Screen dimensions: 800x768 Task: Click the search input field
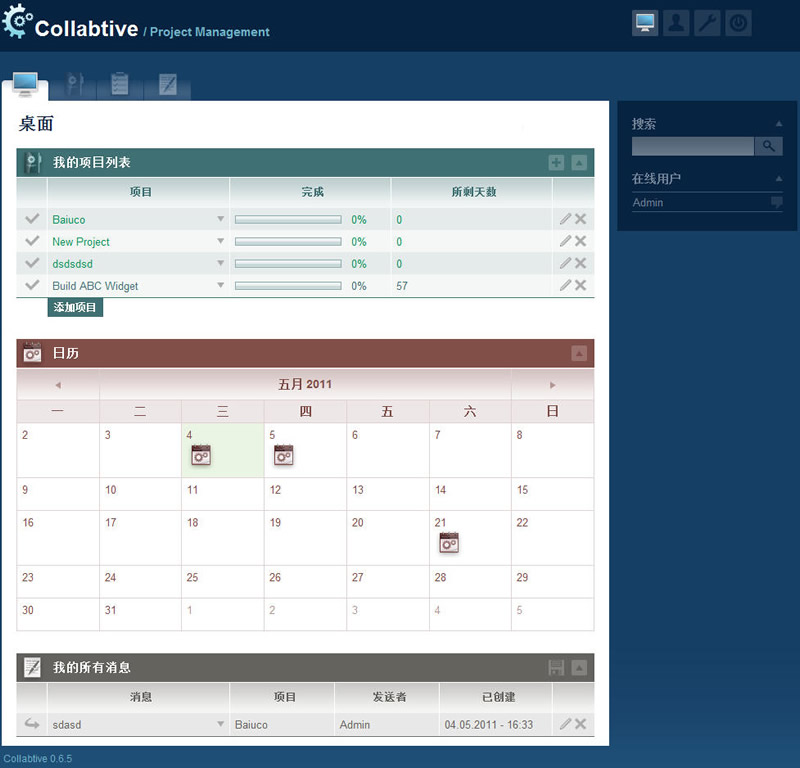693,146
